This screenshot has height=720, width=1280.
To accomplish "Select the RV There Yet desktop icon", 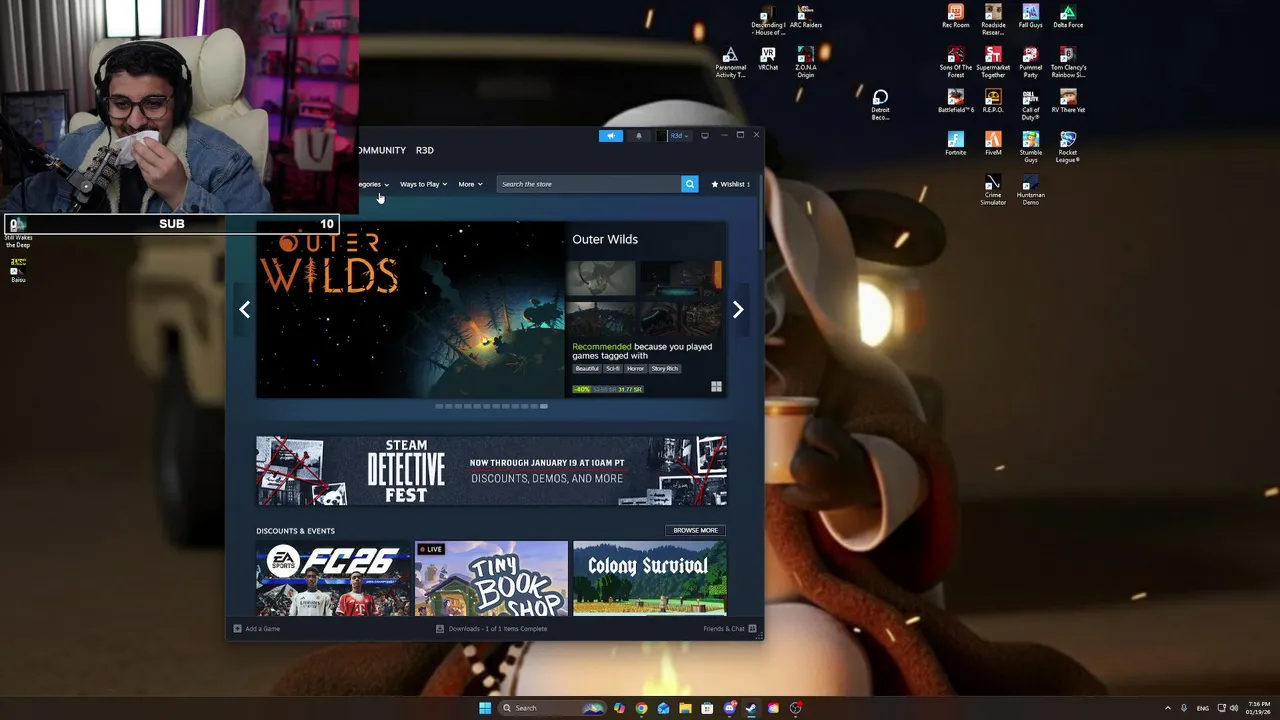I will tap(1068, 101).
